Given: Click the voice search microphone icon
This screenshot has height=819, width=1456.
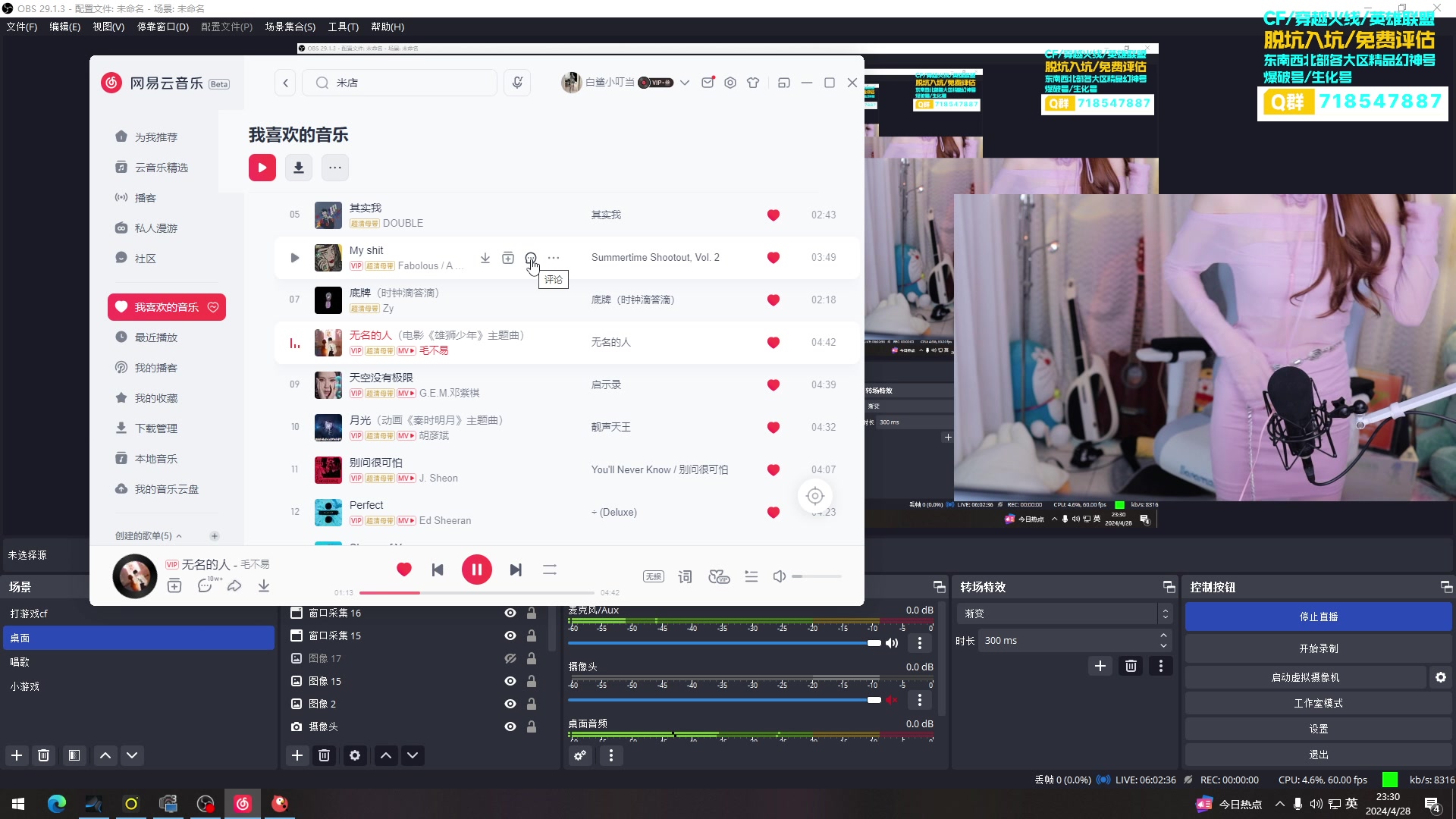Looking at the screenshot, I should pos(517,83).
